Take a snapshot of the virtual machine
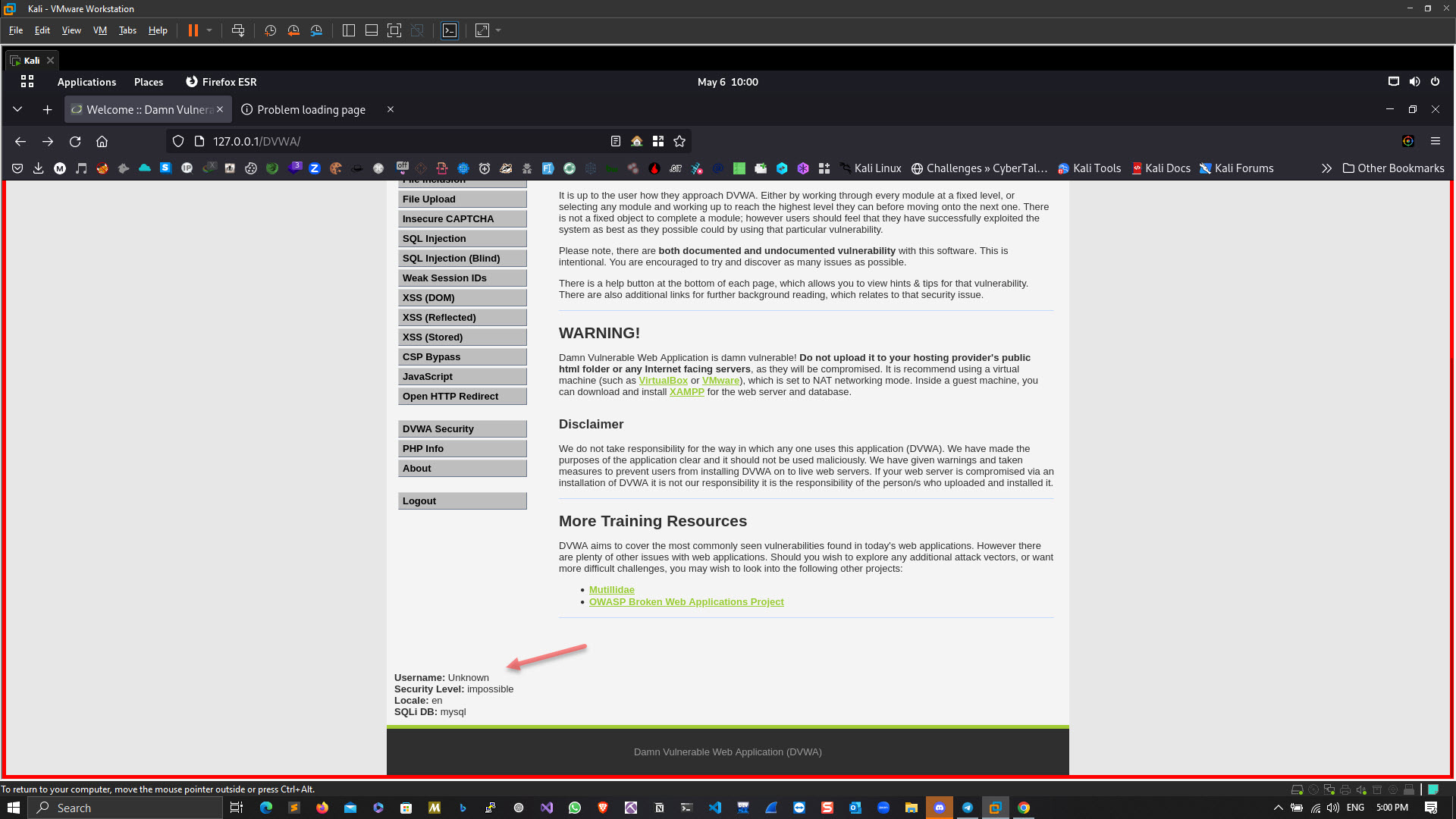The width and height of the screenshot is (1456, 819). (x=270, y=30)
